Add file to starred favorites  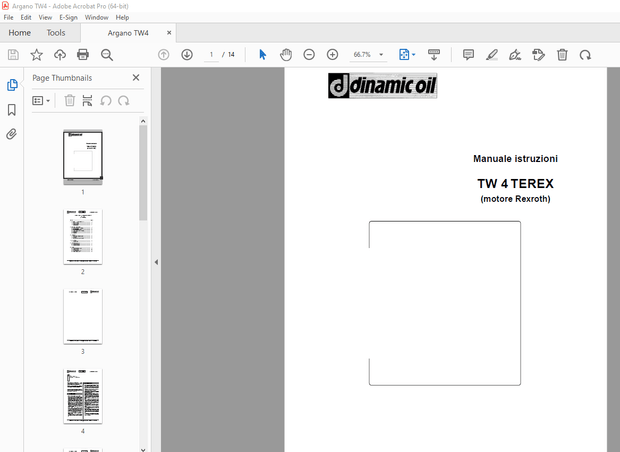(36, 55)
